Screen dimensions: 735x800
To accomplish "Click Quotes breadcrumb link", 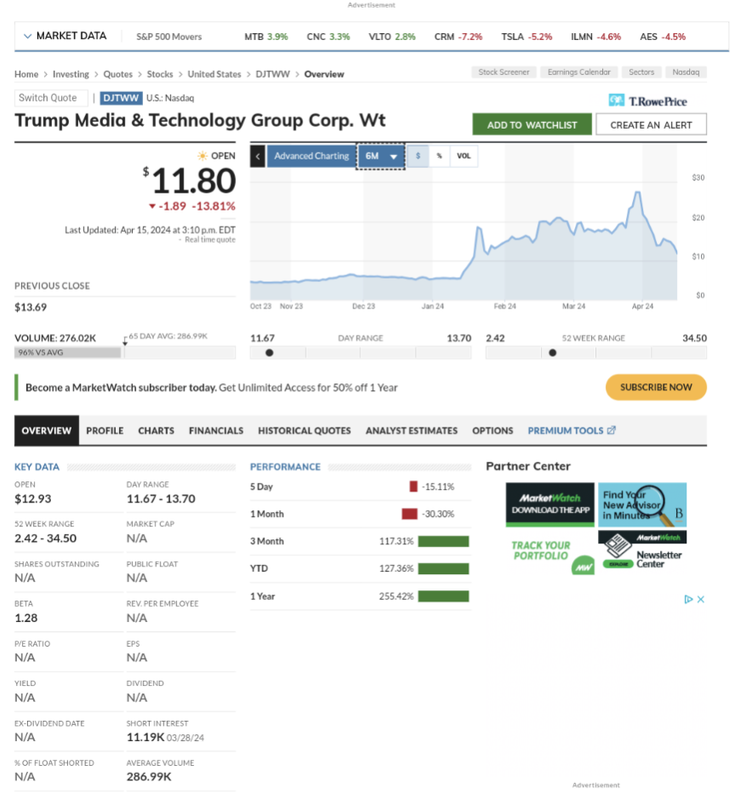I will (118, 74).
